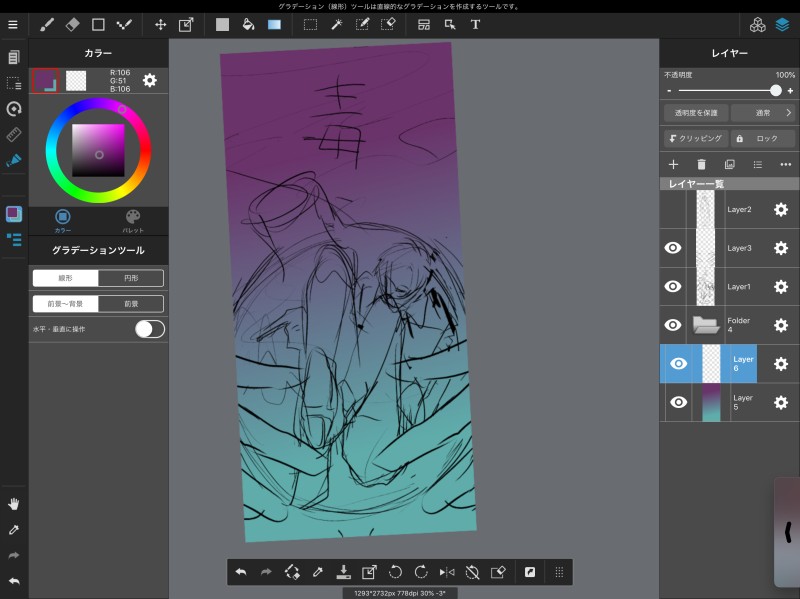Select the Layer 5 gradient thumbnail
Screen dimensions: 800x599
point(711,402)
